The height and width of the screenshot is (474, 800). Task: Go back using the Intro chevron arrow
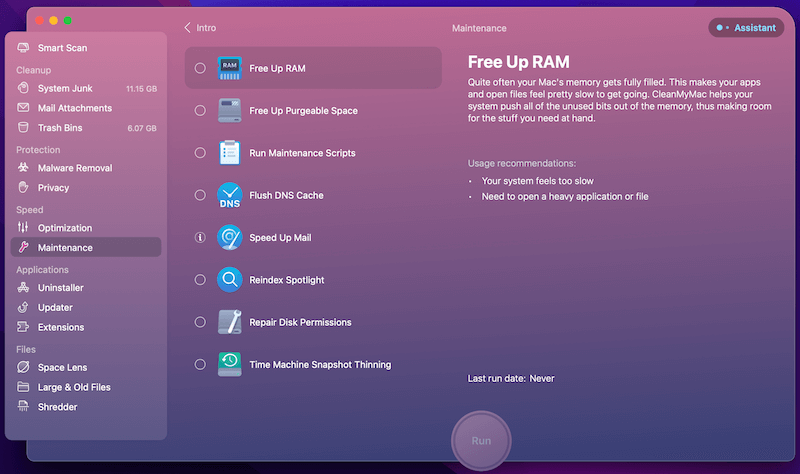pyautogui.click(x=187, y=28)
